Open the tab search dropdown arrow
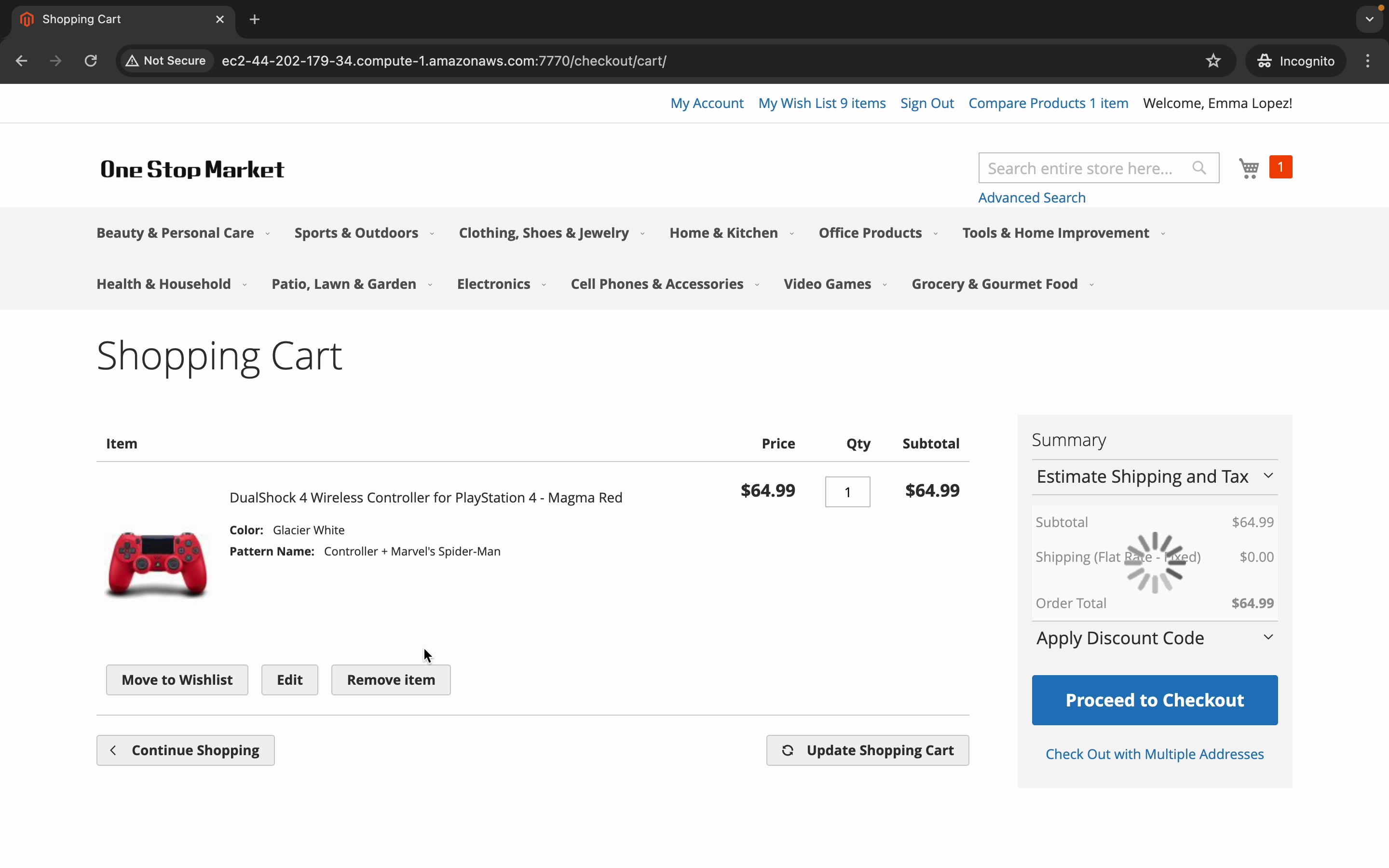The width and height of the screenshot is (1389, 868). [x=1370, y=19]
